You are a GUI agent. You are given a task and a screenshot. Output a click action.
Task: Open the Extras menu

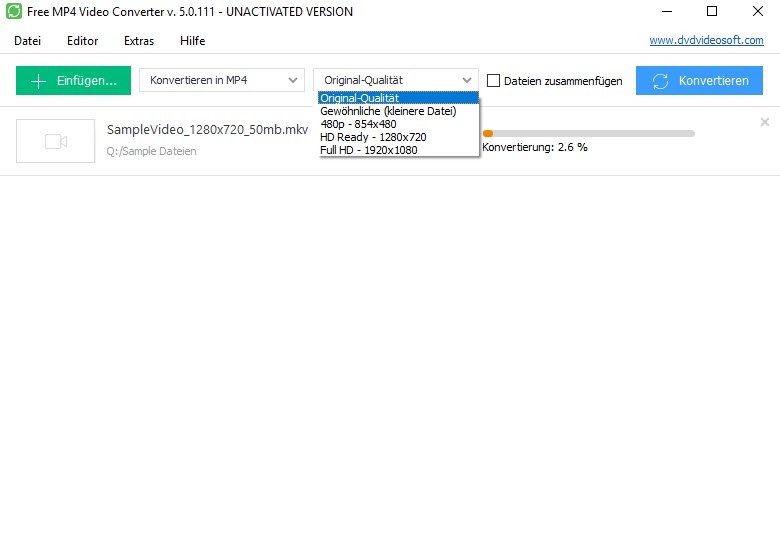139,41
